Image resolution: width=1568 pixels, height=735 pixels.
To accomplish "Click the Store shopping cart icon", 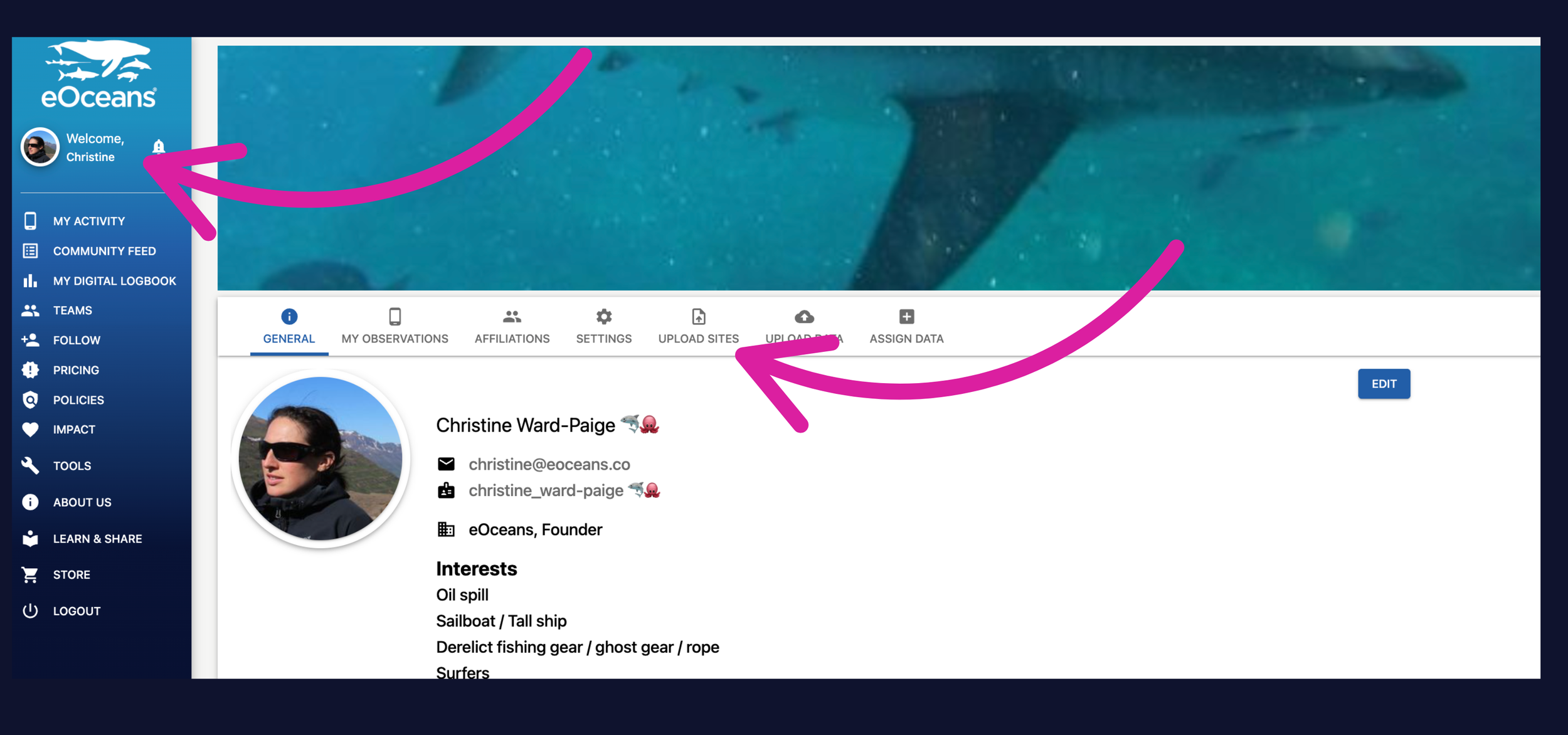I will (x=30, y=574).
